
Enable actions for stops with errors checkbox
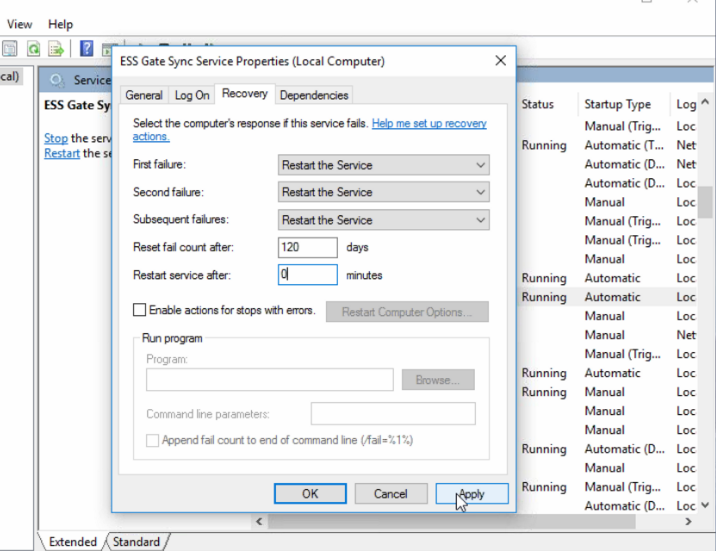pos(139,310)
